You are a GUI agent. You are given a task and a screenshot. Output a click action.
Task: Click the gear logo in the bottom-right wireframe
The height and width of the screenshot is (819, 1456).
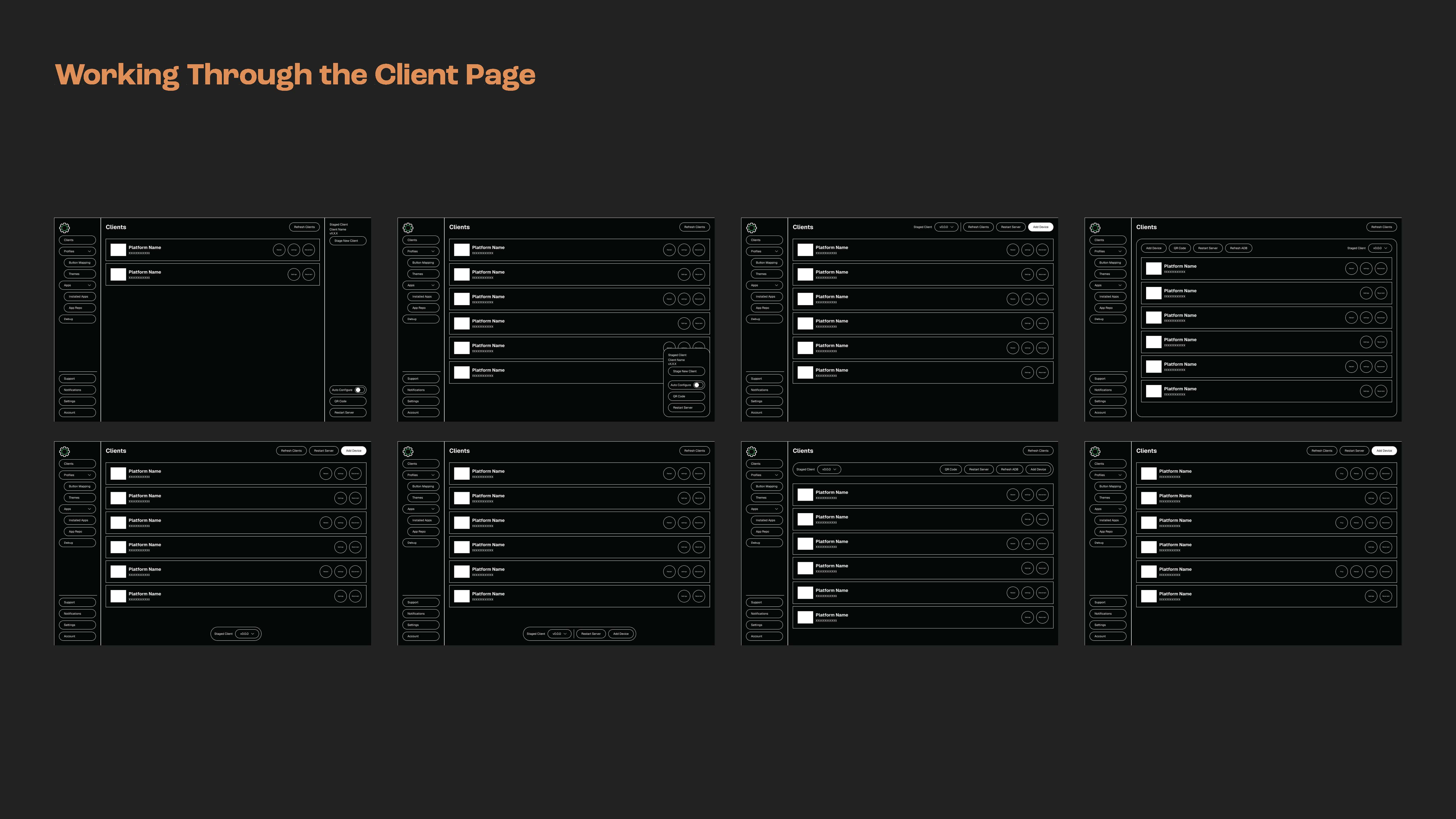(x=1095, y=452)
